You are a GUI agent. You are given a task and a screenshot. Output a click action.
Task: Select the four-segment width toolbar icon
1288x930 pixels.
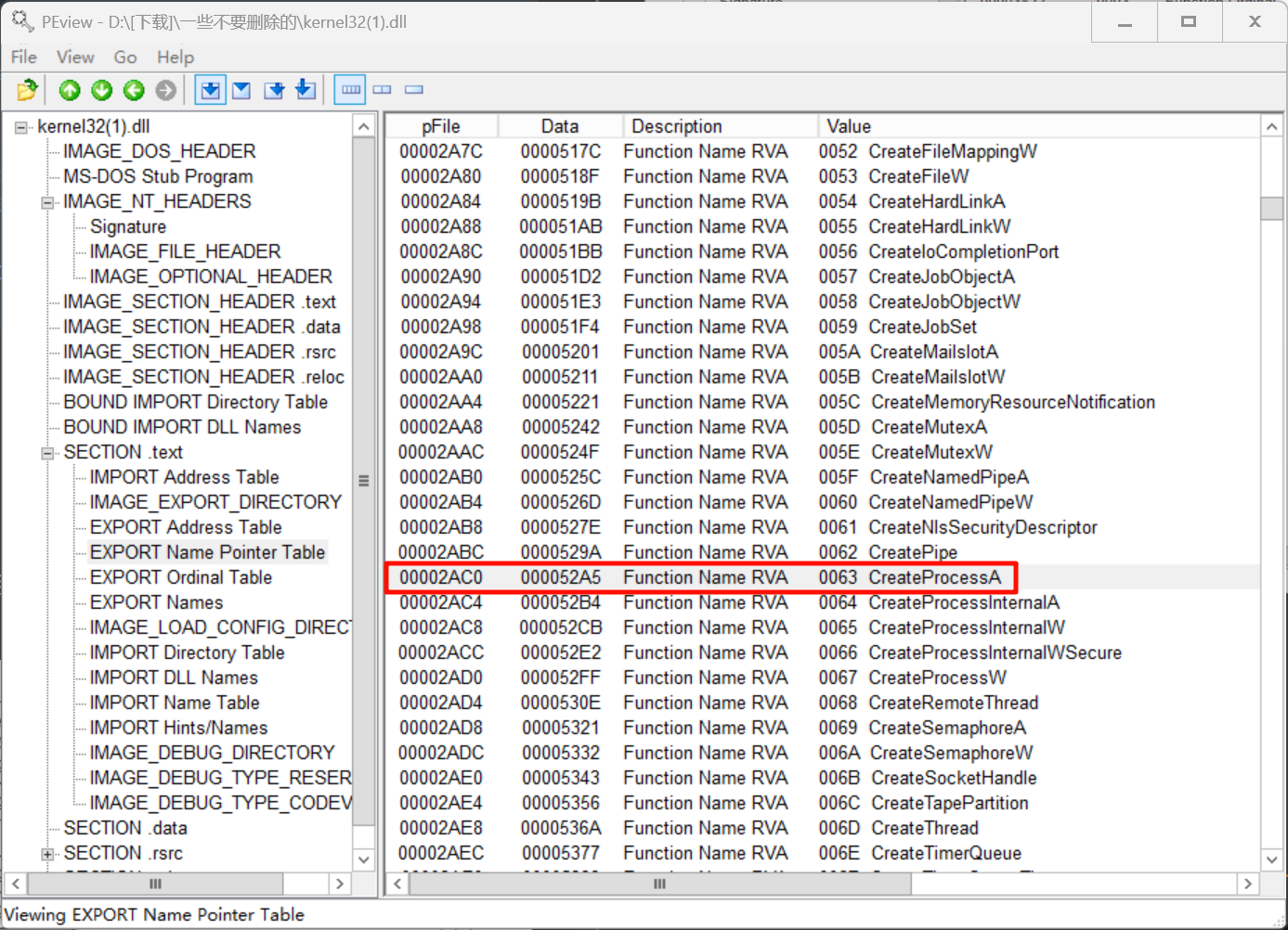[x=350, y=90]
